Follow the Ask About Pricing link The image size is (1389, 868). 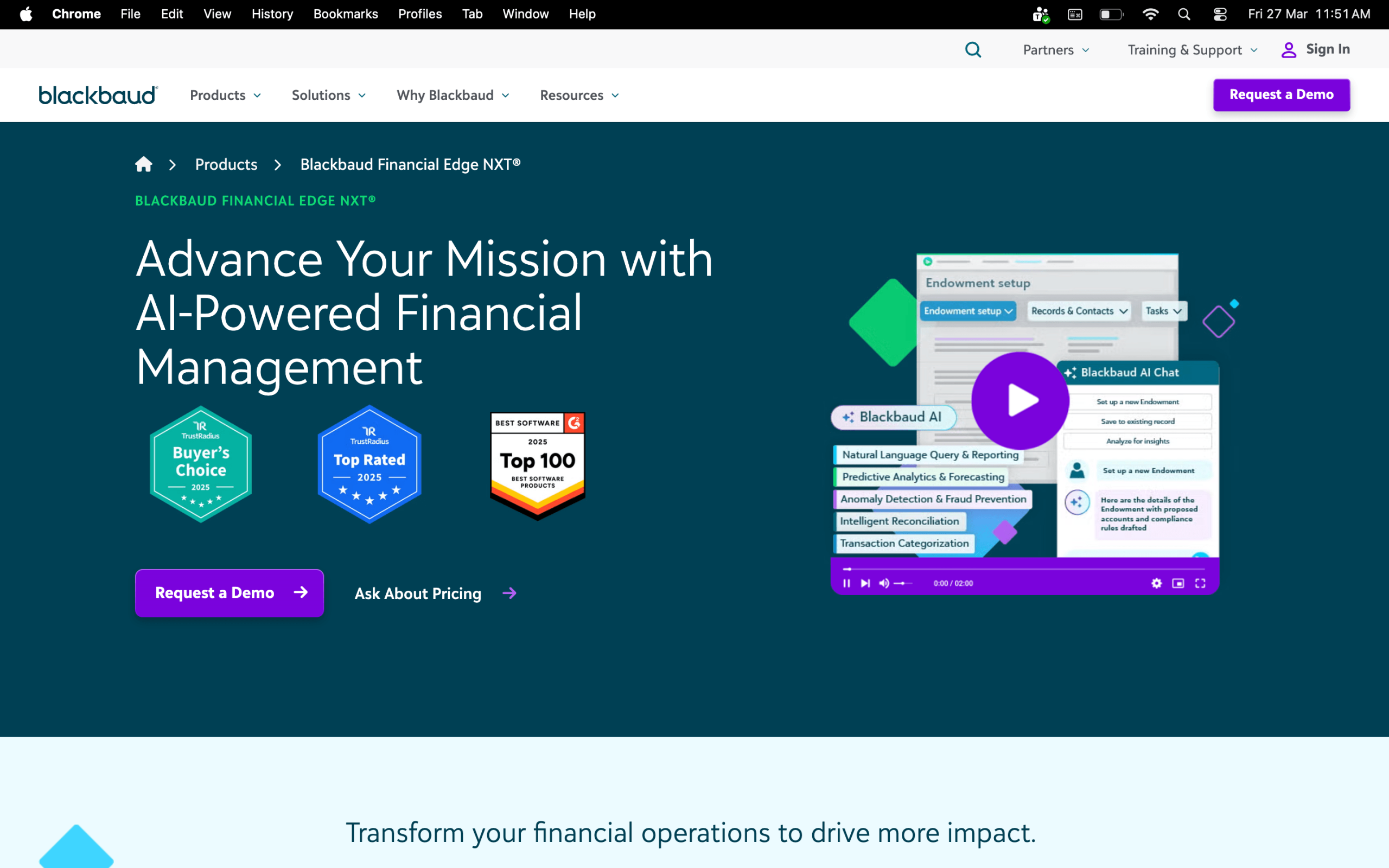[418, 593]
